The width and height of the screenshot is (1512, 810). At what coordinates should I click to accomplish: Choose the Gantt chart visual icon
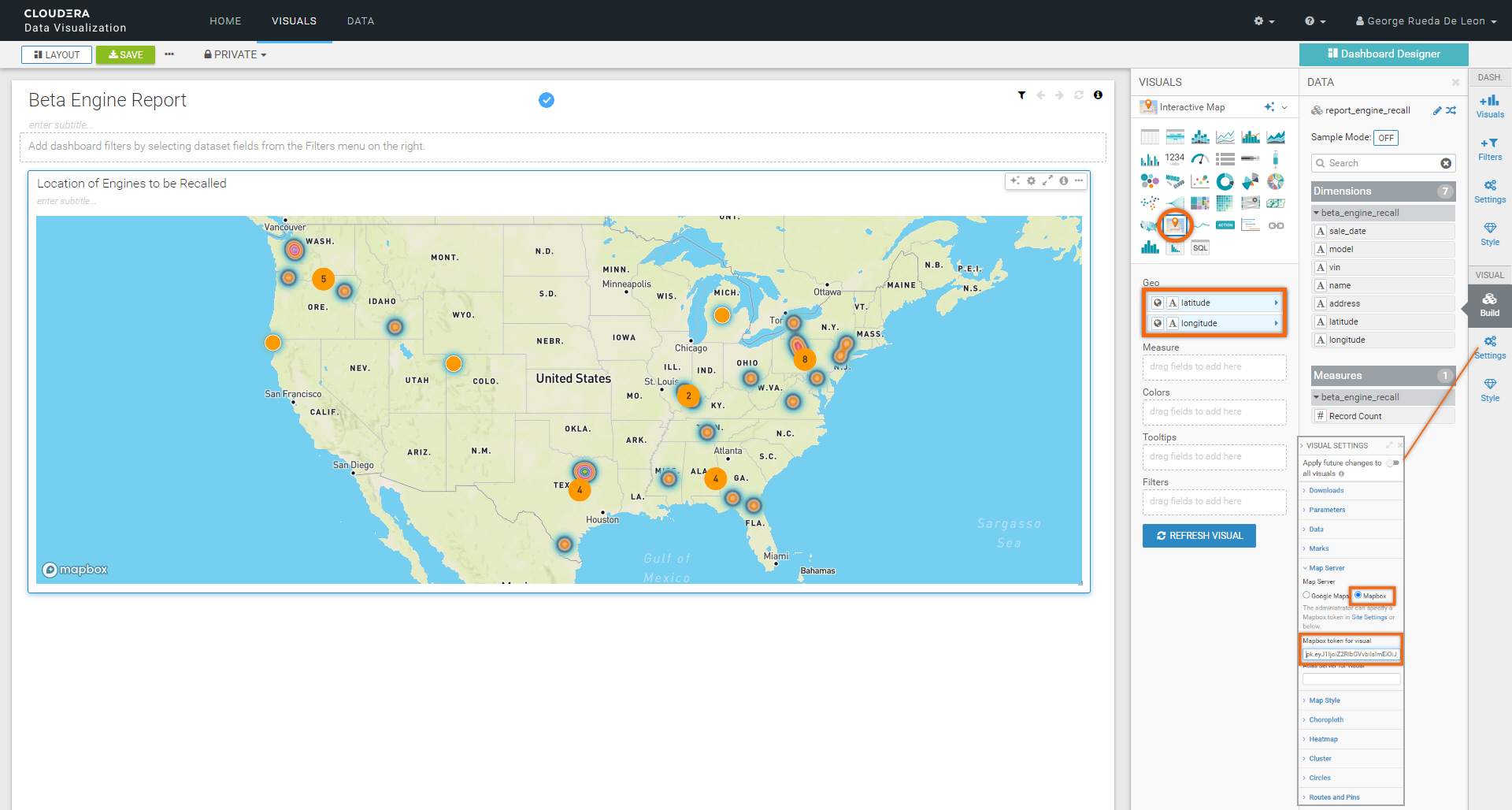[x=1251, y=225]
